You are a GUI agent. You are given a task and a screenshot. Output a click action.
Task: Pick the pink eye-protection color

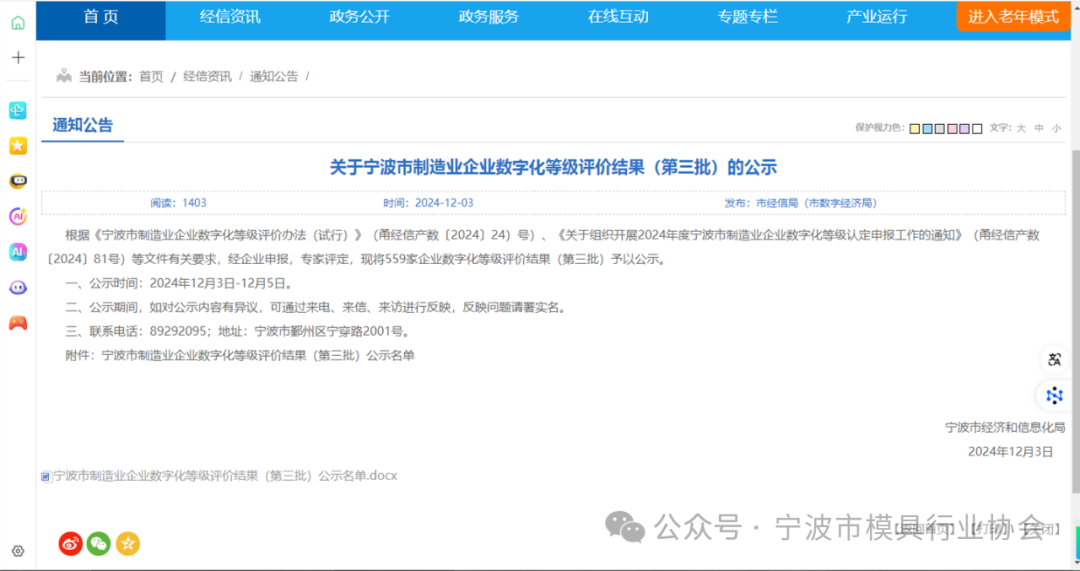coord(952,129)
